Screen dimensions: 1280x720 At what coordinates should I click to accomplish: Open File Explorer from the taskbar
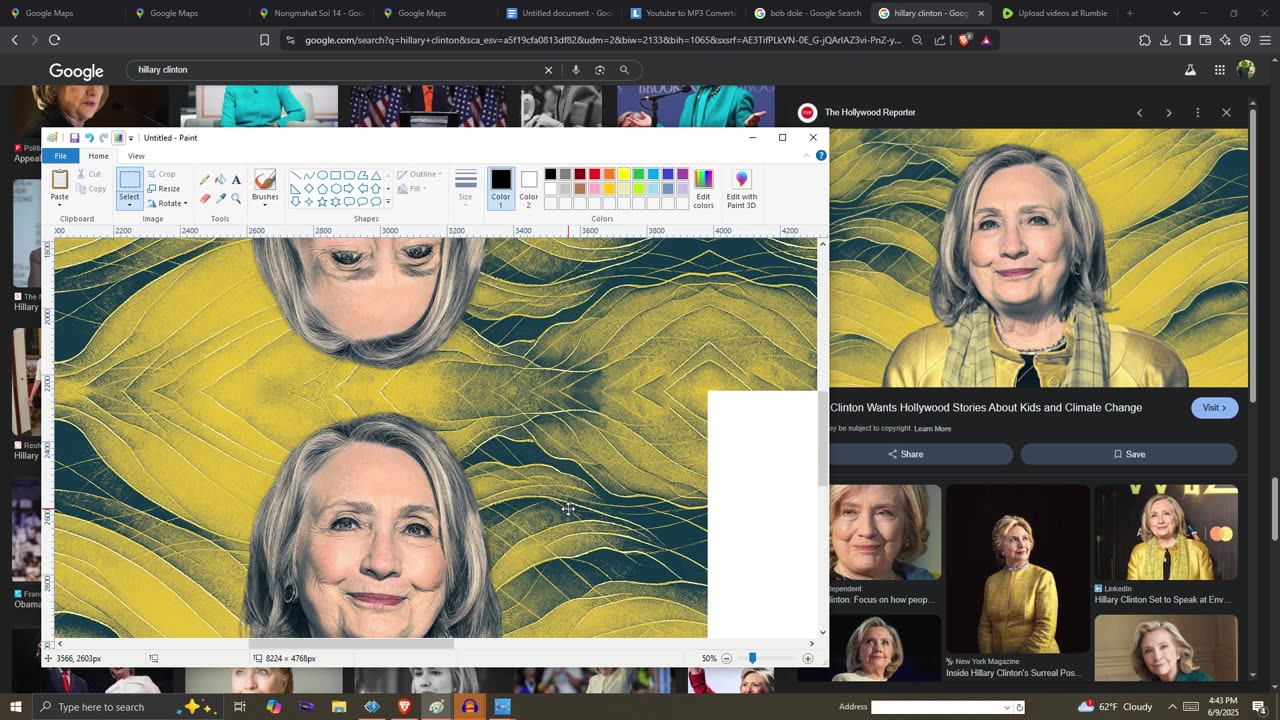[339, 707]
